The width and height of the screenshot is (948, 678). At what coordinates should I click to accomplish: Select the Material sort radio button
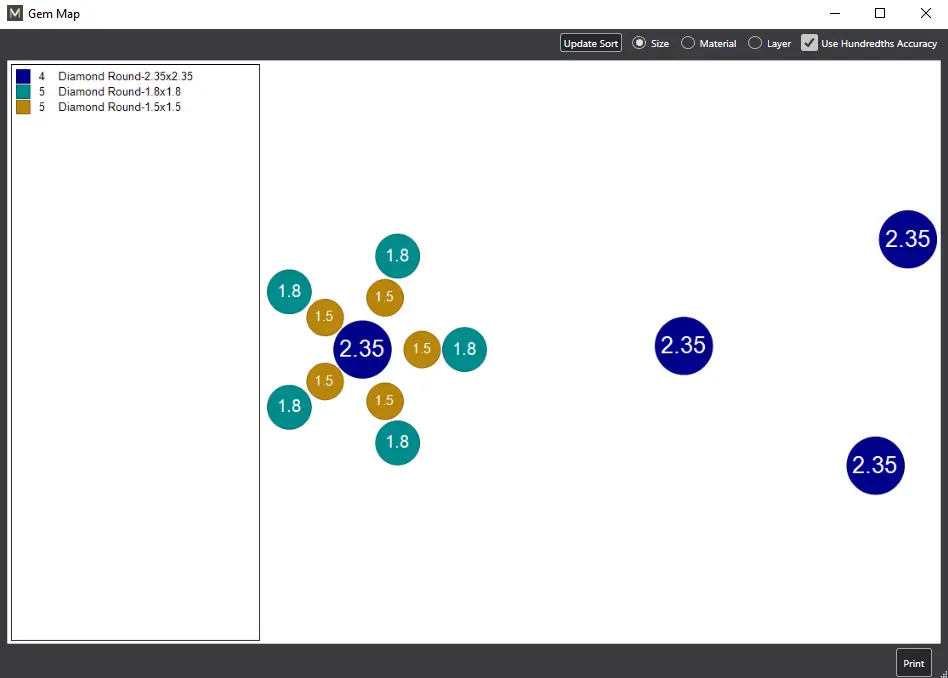point(688,43)
